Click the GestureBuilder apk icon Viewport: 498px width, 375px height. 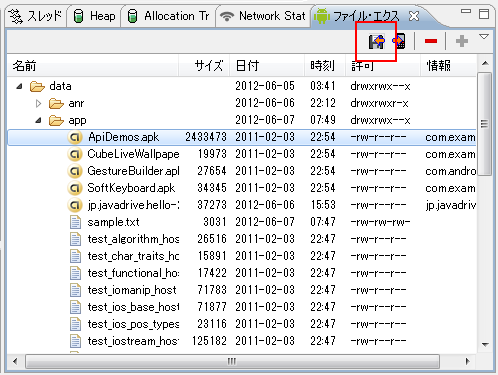pyautogui.click(x=75, y=171)
